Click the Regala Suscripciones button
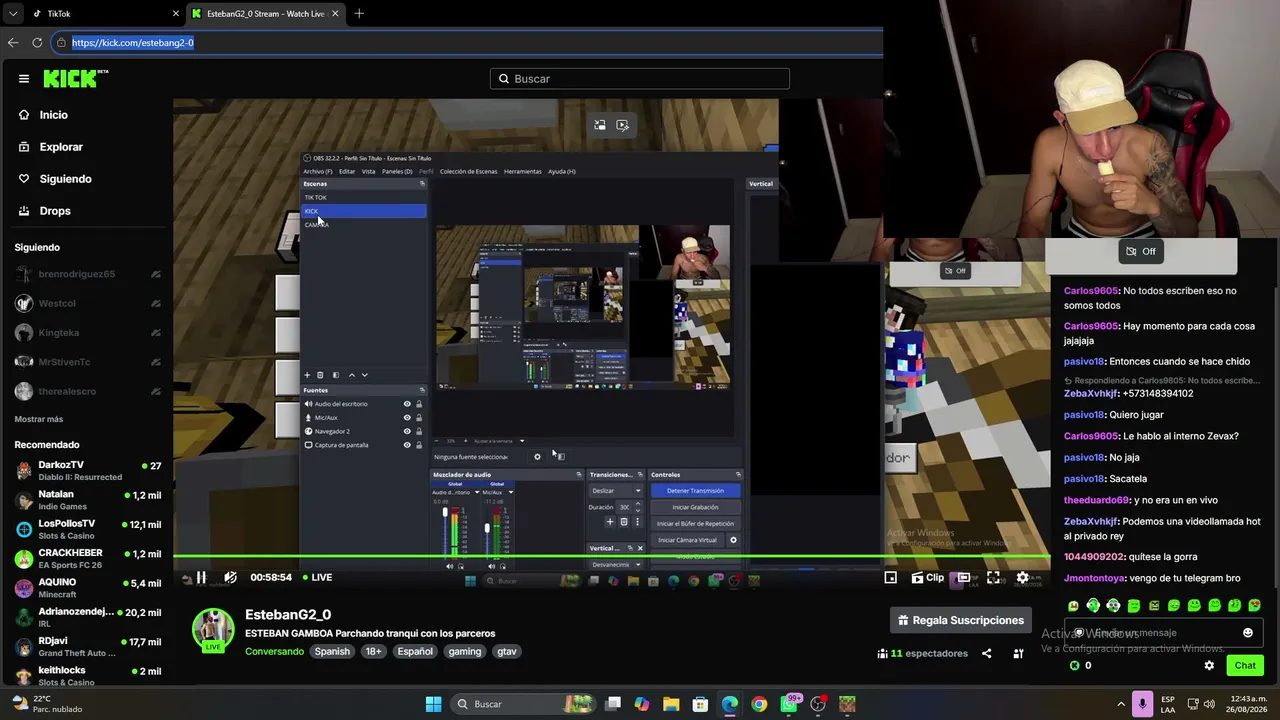 [x=961, y=620]
